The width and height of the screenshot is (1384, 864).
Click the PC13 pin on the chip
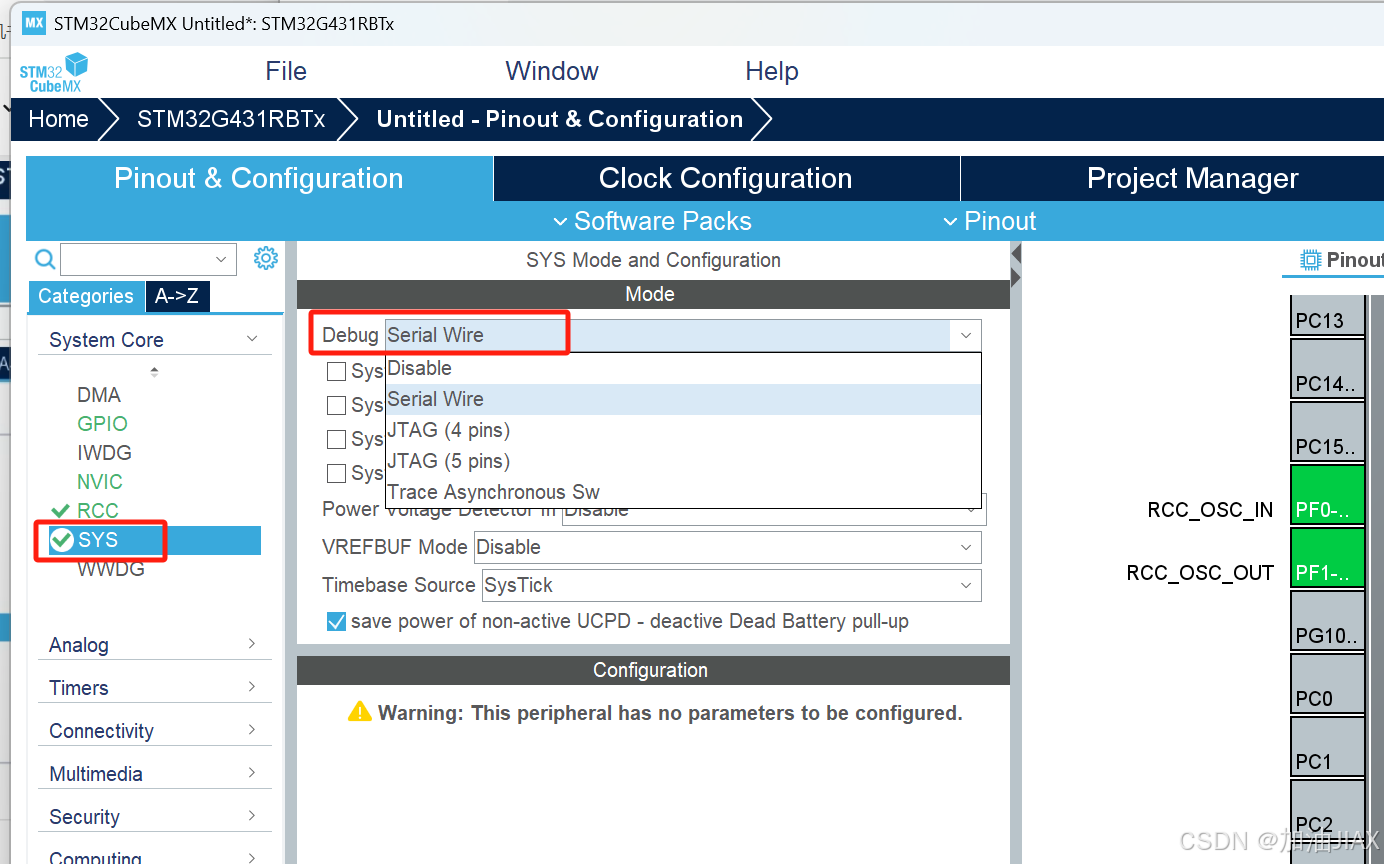tap(1327, 316)
